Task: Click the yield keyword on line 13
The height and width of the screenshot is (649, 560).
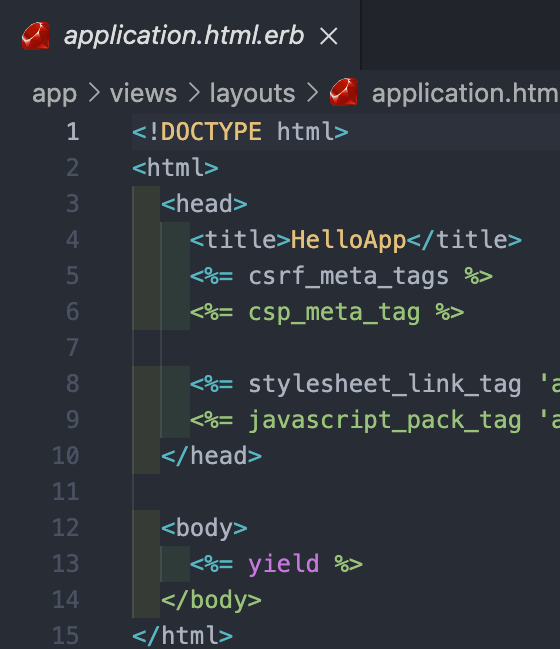Action: (x=284, y=564)
